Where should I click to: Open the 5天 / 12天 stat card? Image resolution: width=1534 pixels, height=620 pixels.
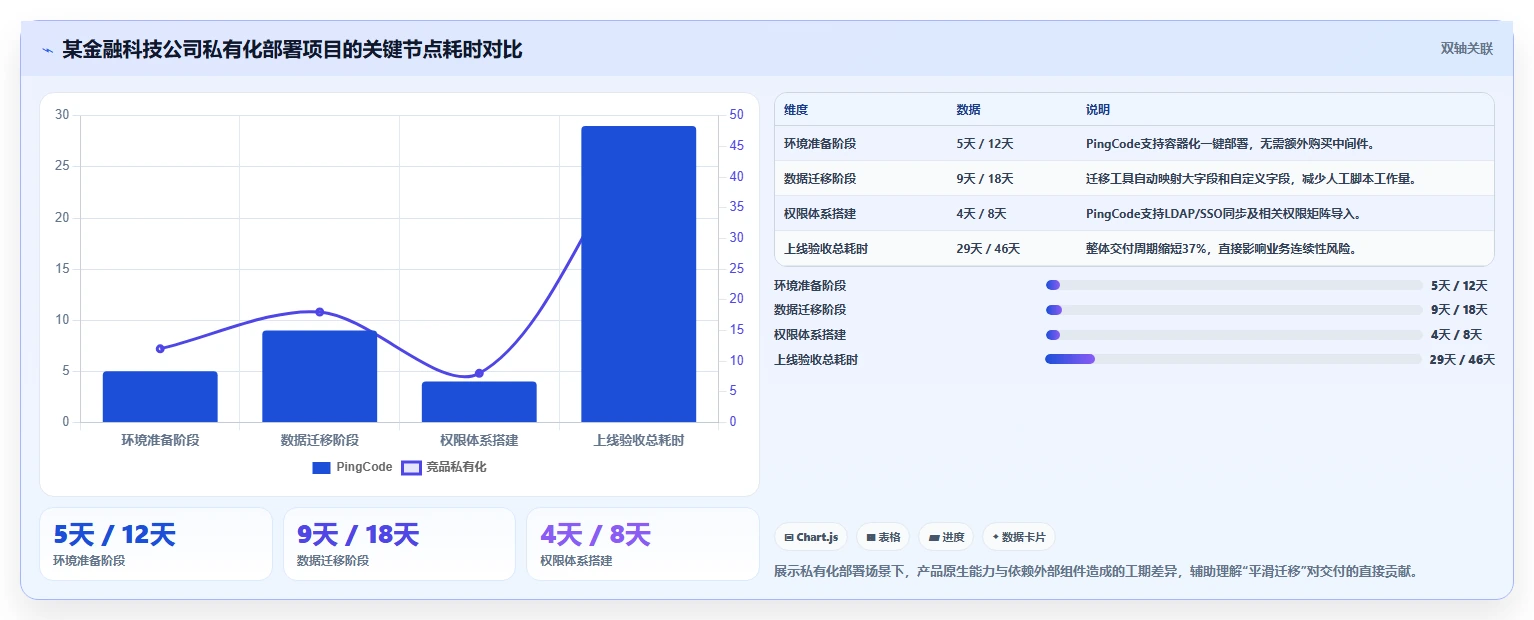tap(156, 544)
